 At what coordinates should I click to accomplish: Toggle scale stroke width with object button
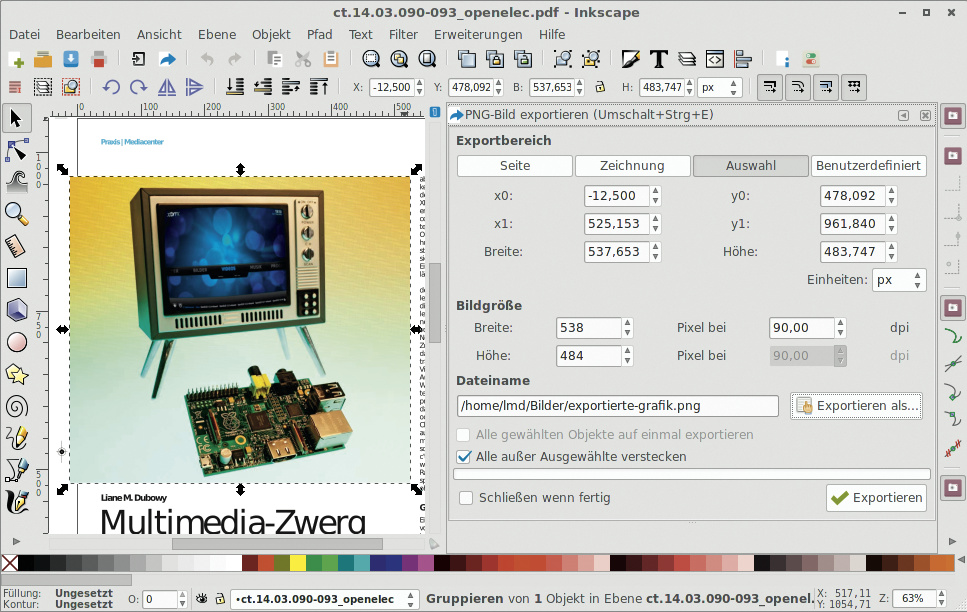pos(770,87)
